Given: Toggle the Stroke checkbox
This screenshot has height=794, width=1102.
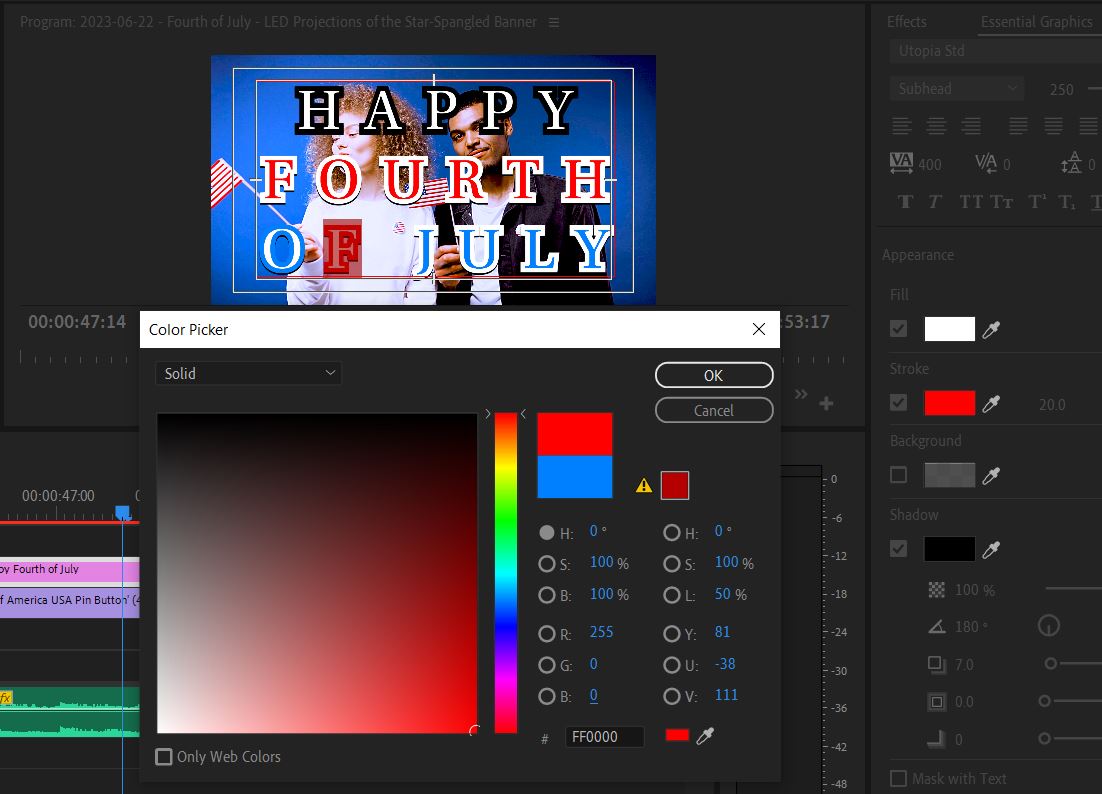Looking at the screenshot, I should [898, 403].
